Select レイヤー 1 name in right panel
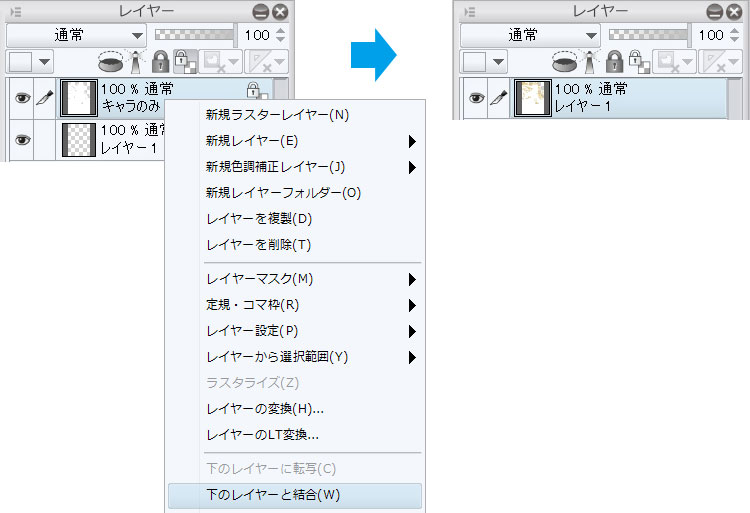The image size is (750, 513). pos(583,107)
